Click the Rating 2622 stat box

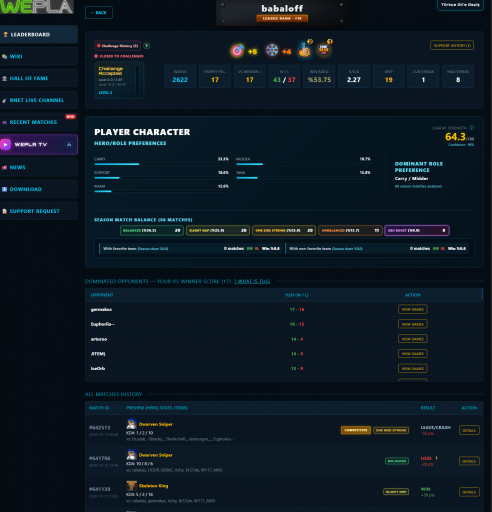[180, 77]
